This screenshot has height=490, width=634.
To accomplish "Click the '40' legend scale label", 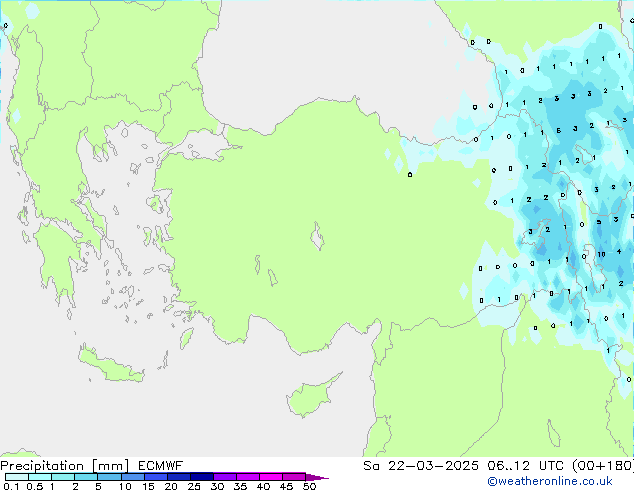I will pyautogui.click(x=263, y=486).
